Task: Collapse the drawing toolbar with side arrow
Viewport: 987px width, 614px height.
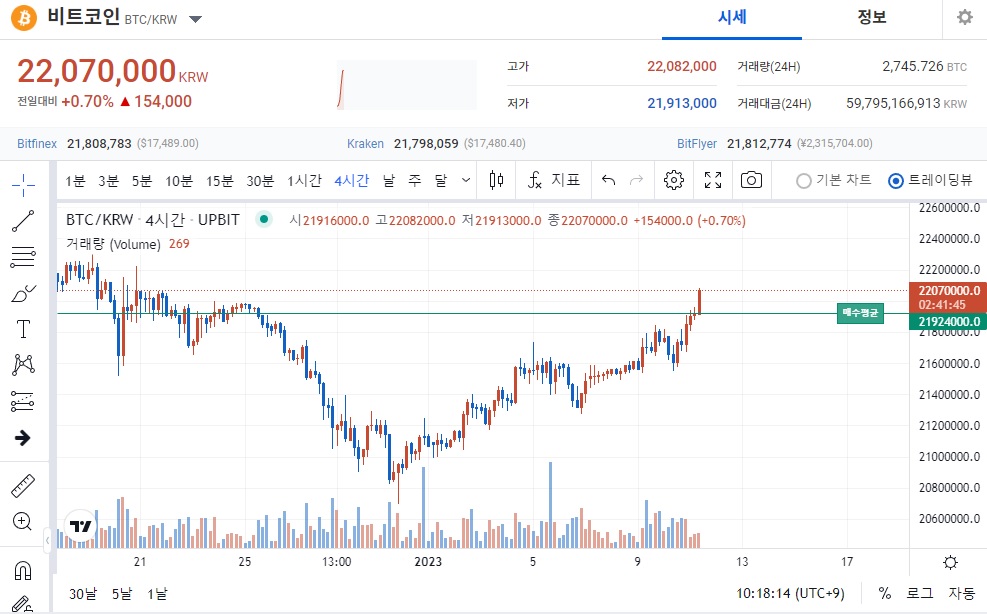Action: coord(47,540)
